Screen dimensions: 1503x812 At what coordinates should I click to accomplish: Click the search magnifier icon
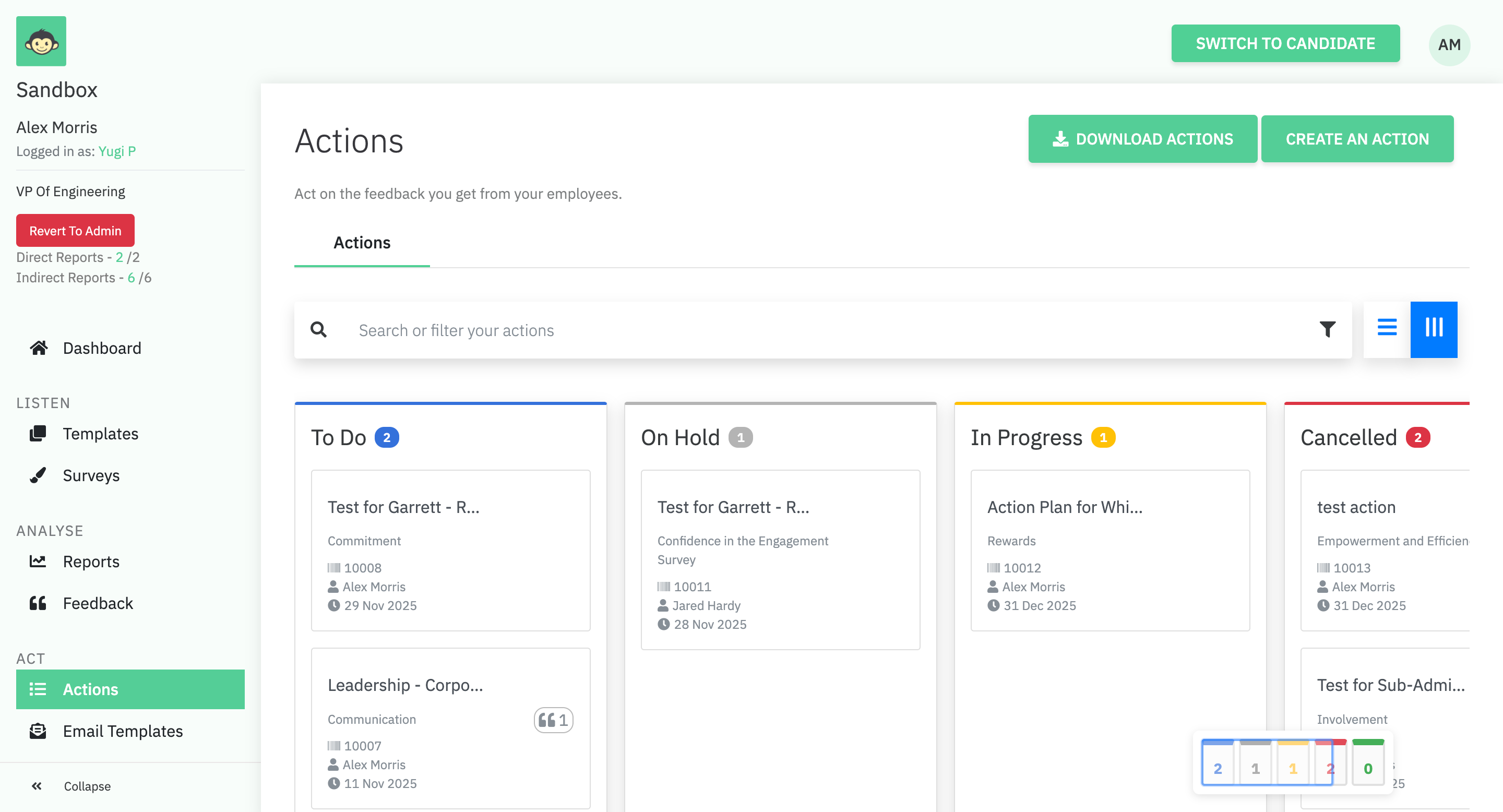(x=318, y=330)
